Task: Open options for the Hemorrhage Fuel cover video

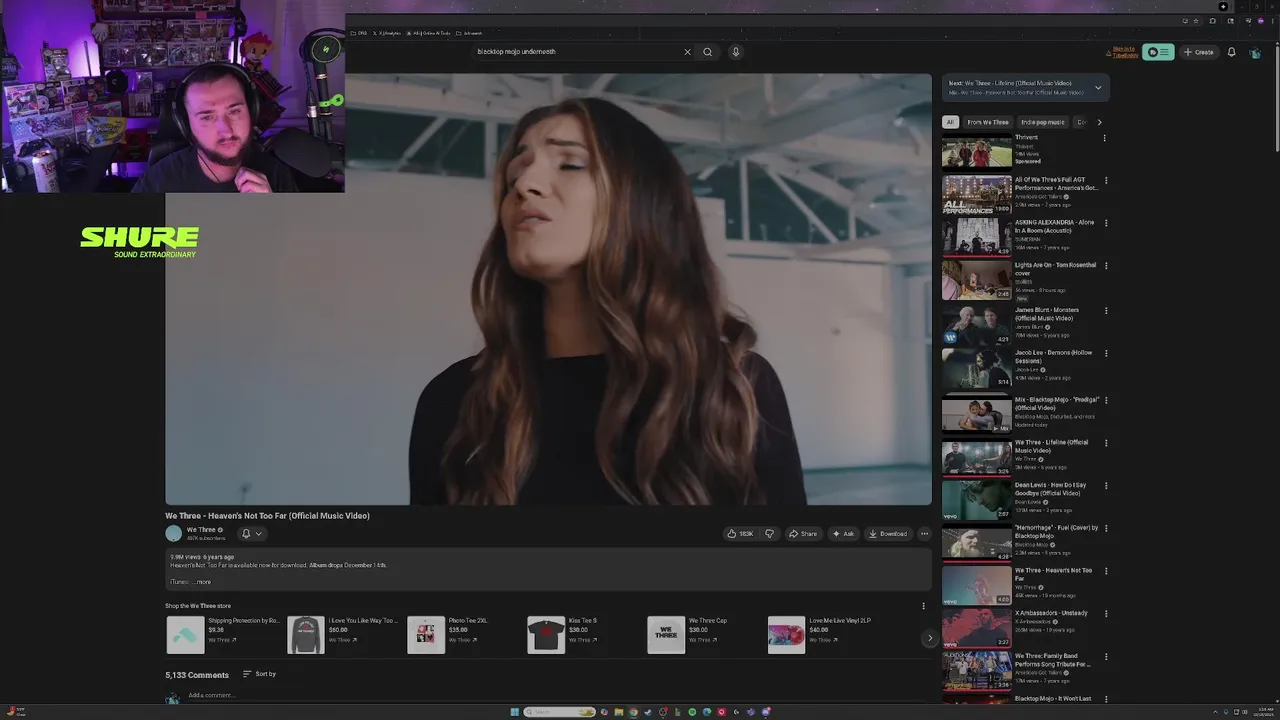Action: tap(1106, 528)
